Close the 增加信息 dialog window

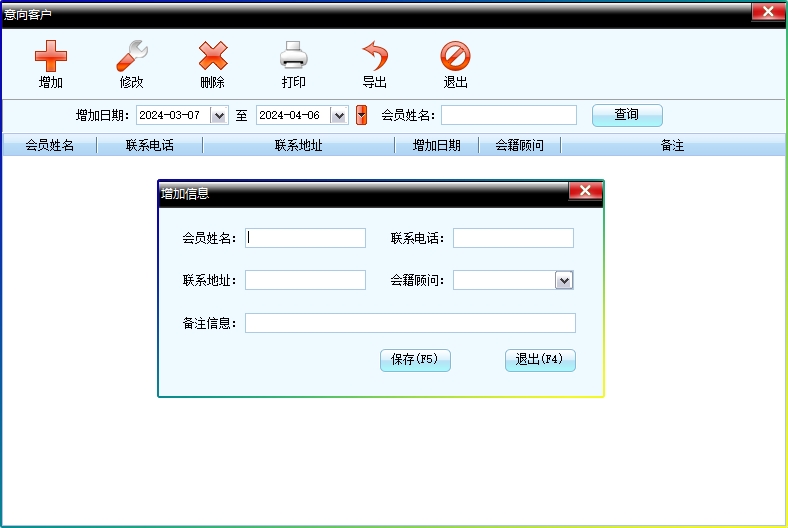tap(584, 192)
